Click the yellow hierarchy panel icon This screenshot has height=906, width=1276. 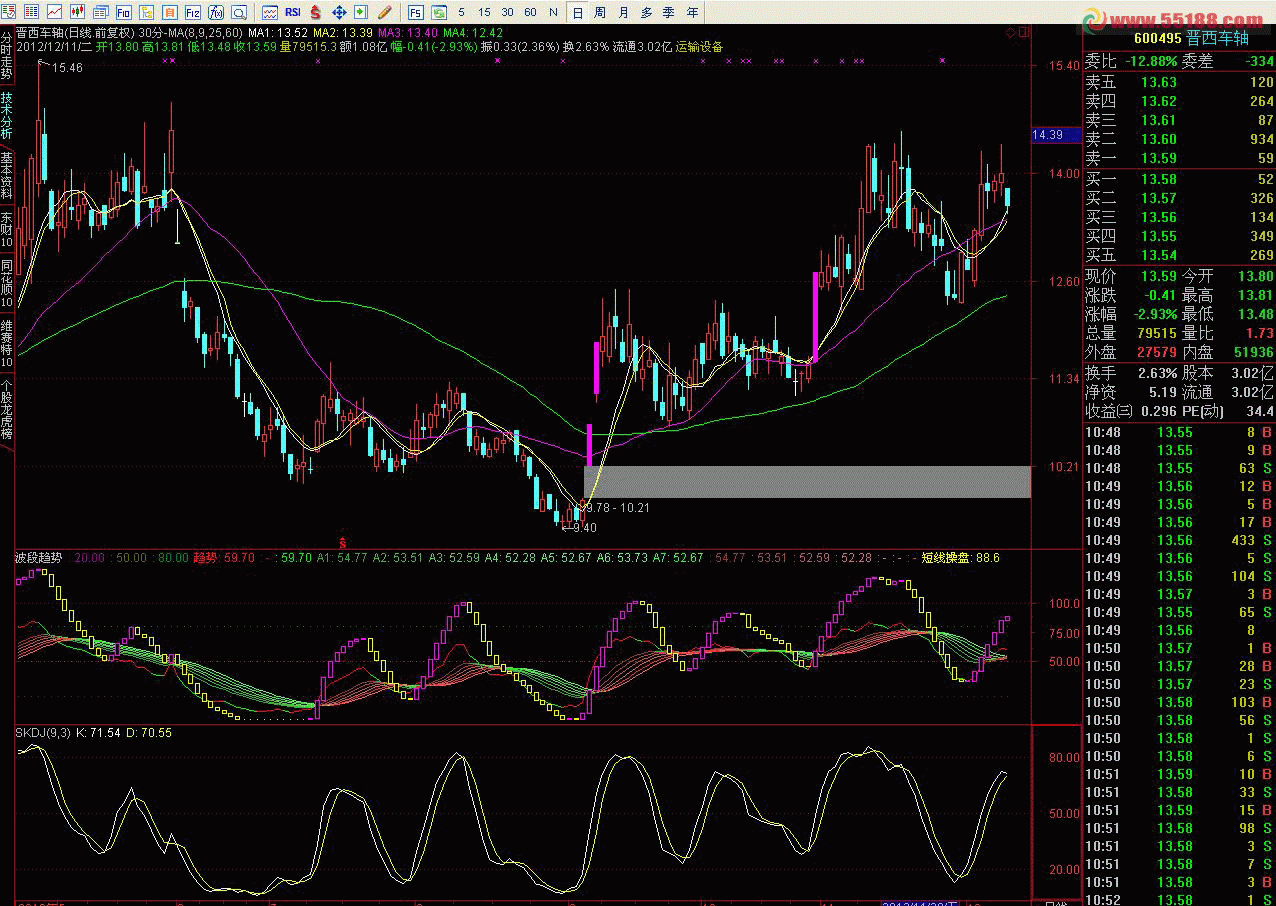147,12
